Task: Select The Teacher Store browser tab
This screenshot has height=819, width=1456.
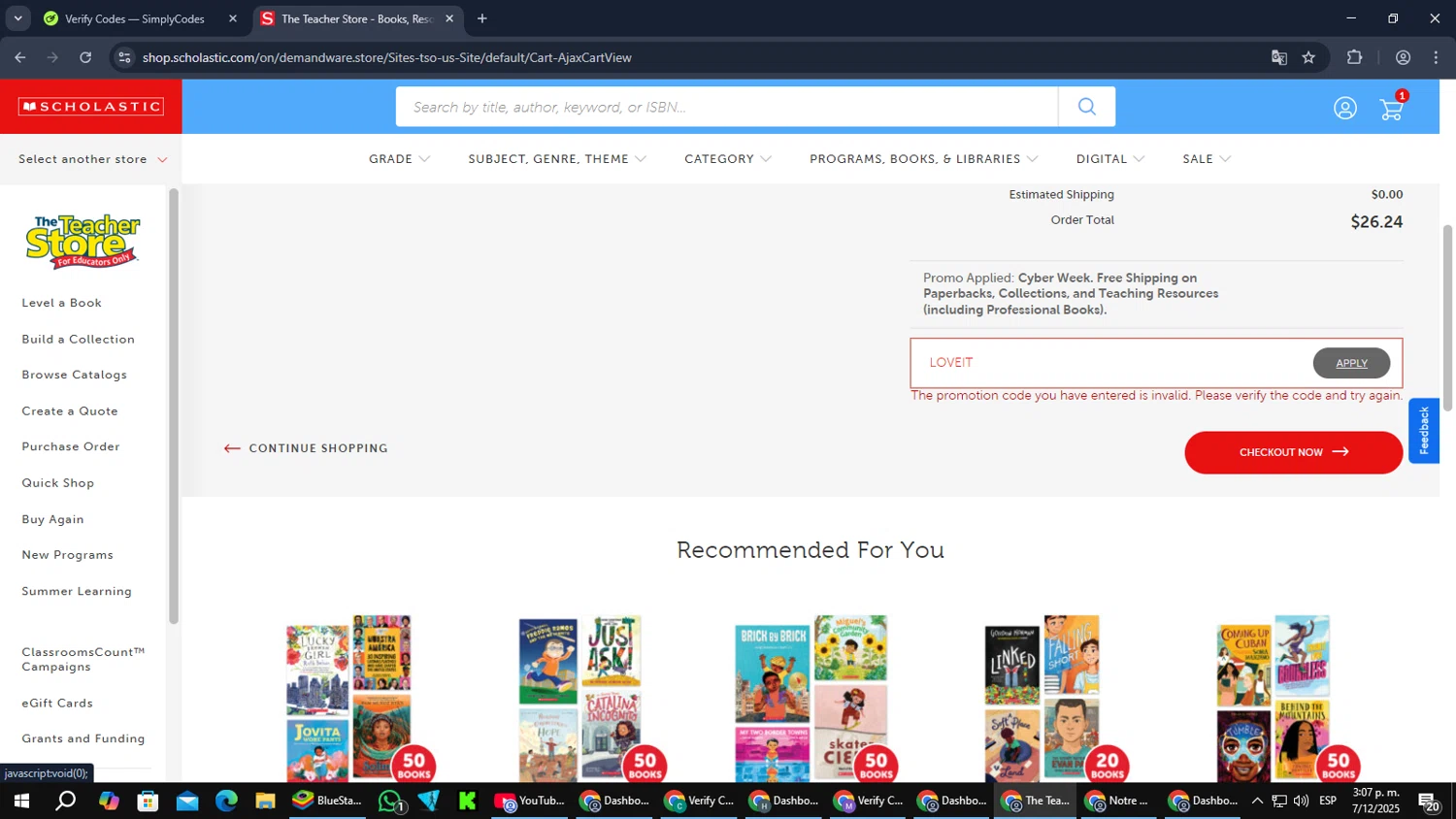Action: point(355,18)
